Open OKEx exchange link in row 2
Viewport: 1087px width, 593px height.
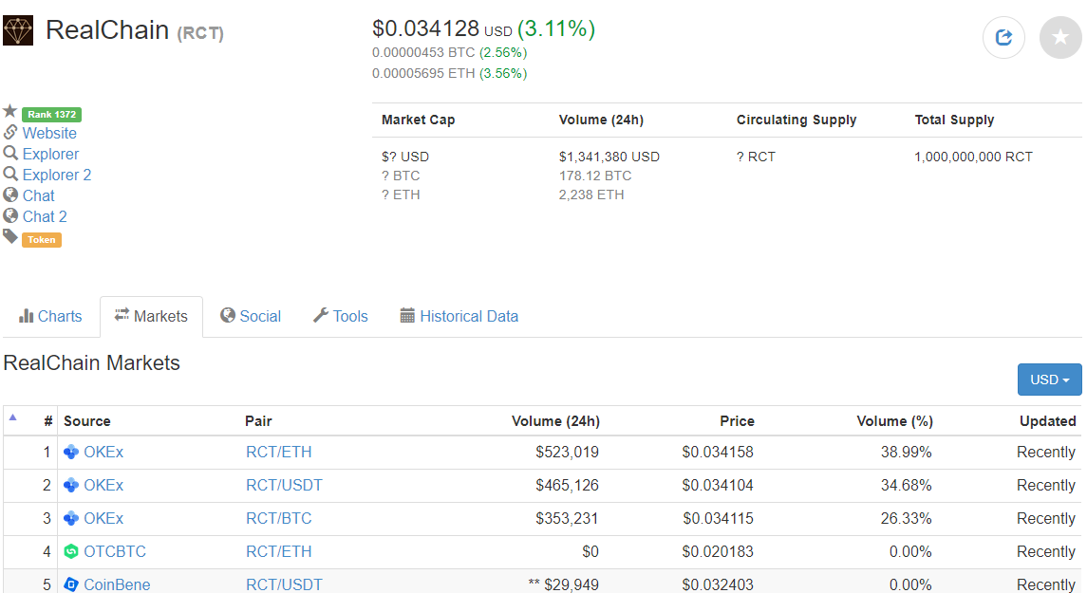(103, 485)
